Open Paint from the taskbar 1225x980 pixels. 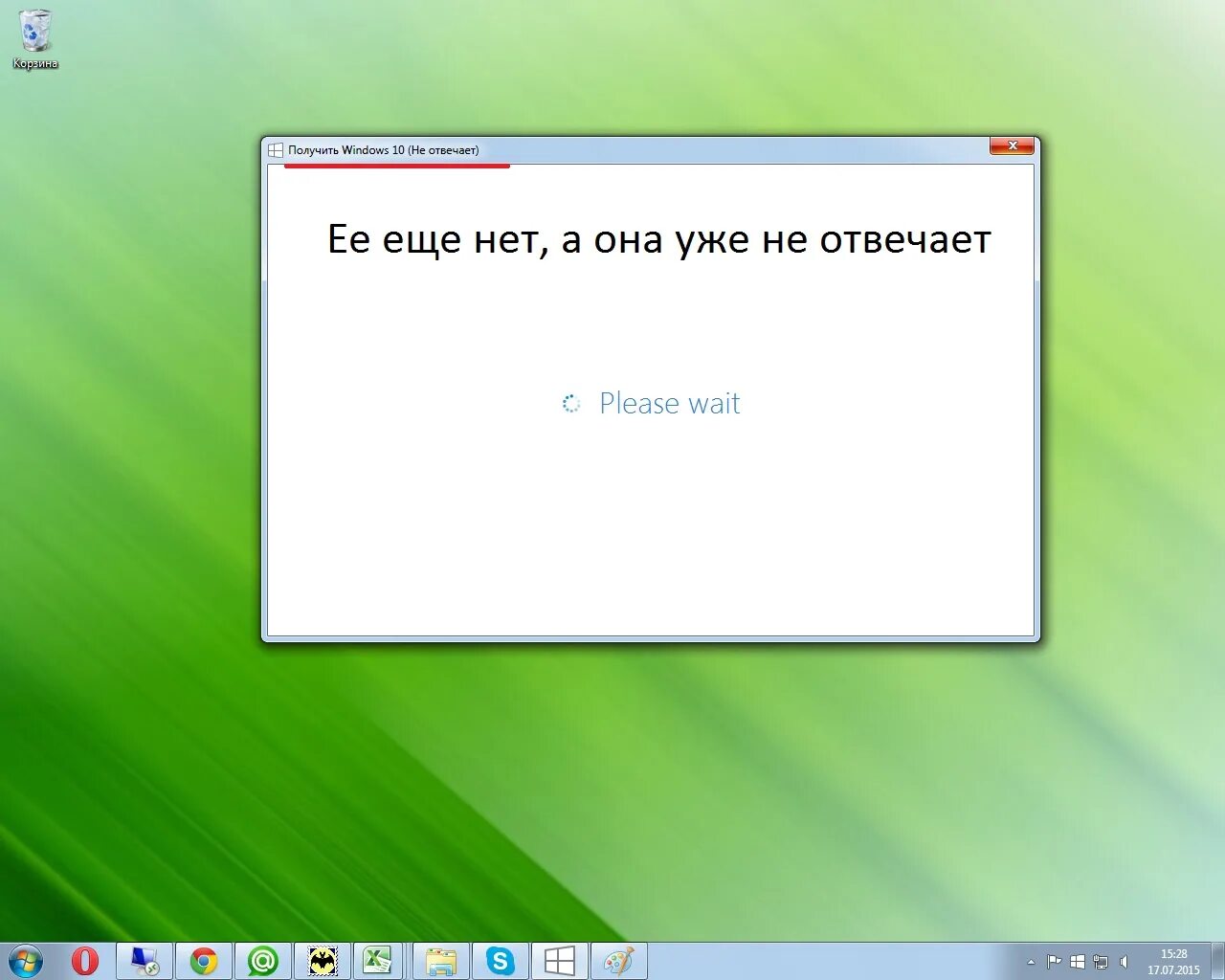pos(619,960)
